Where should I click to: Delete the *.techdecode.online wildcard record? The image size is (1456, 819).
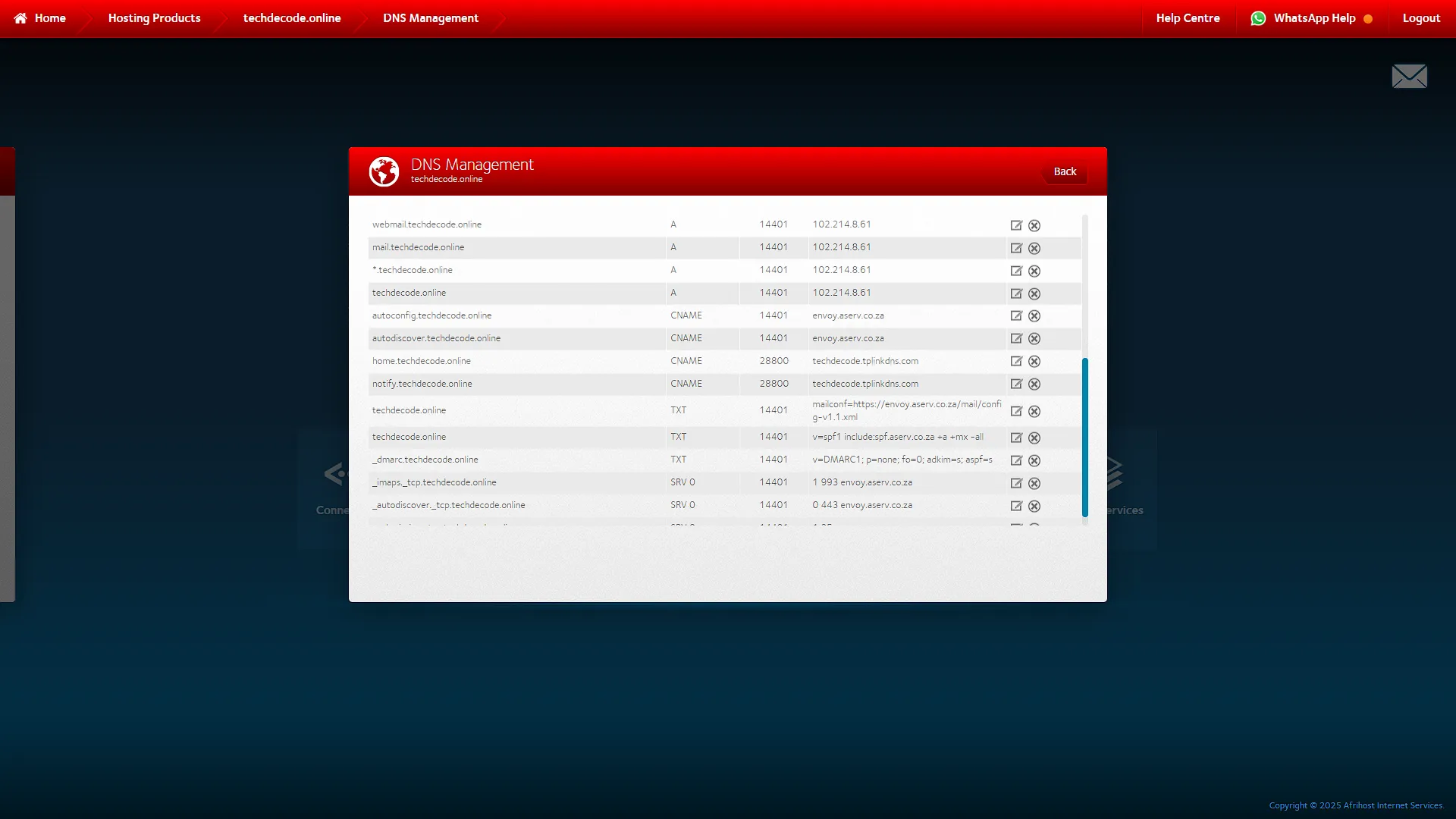(1034, 271)
